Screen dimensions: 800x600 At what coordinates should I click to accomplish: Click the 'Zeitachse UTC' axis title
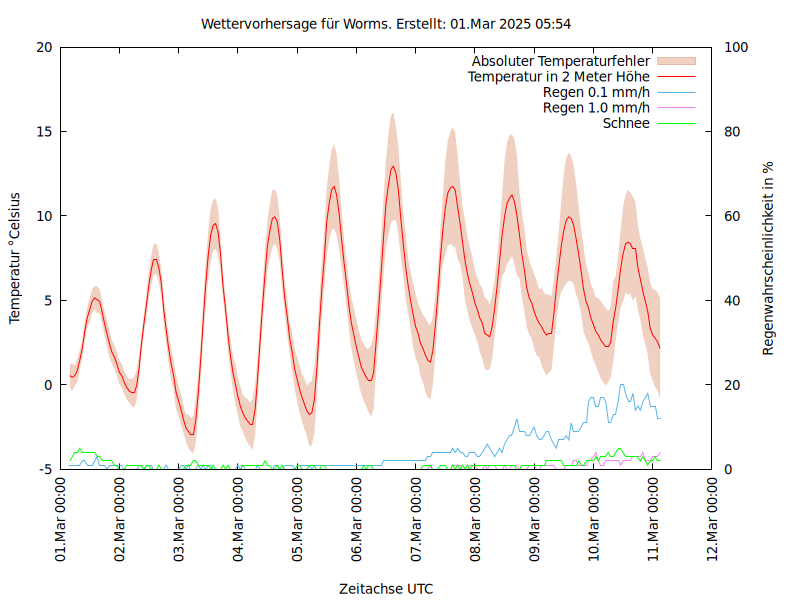tap(386, 588)
